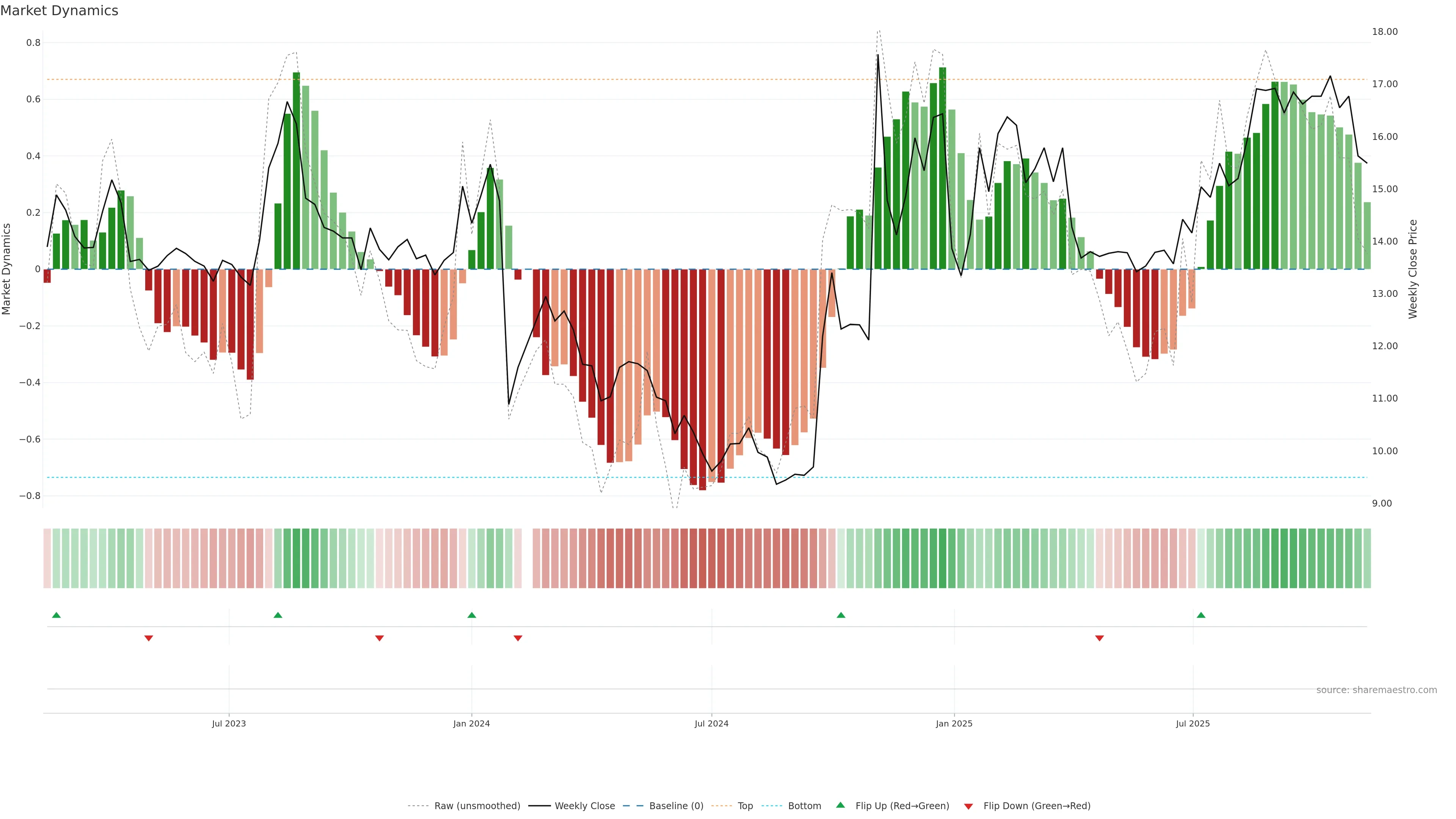Click the last flip-down marker after Jan 2024
The height and width of the screenshot is (819, 1456).
pos(518,638)
